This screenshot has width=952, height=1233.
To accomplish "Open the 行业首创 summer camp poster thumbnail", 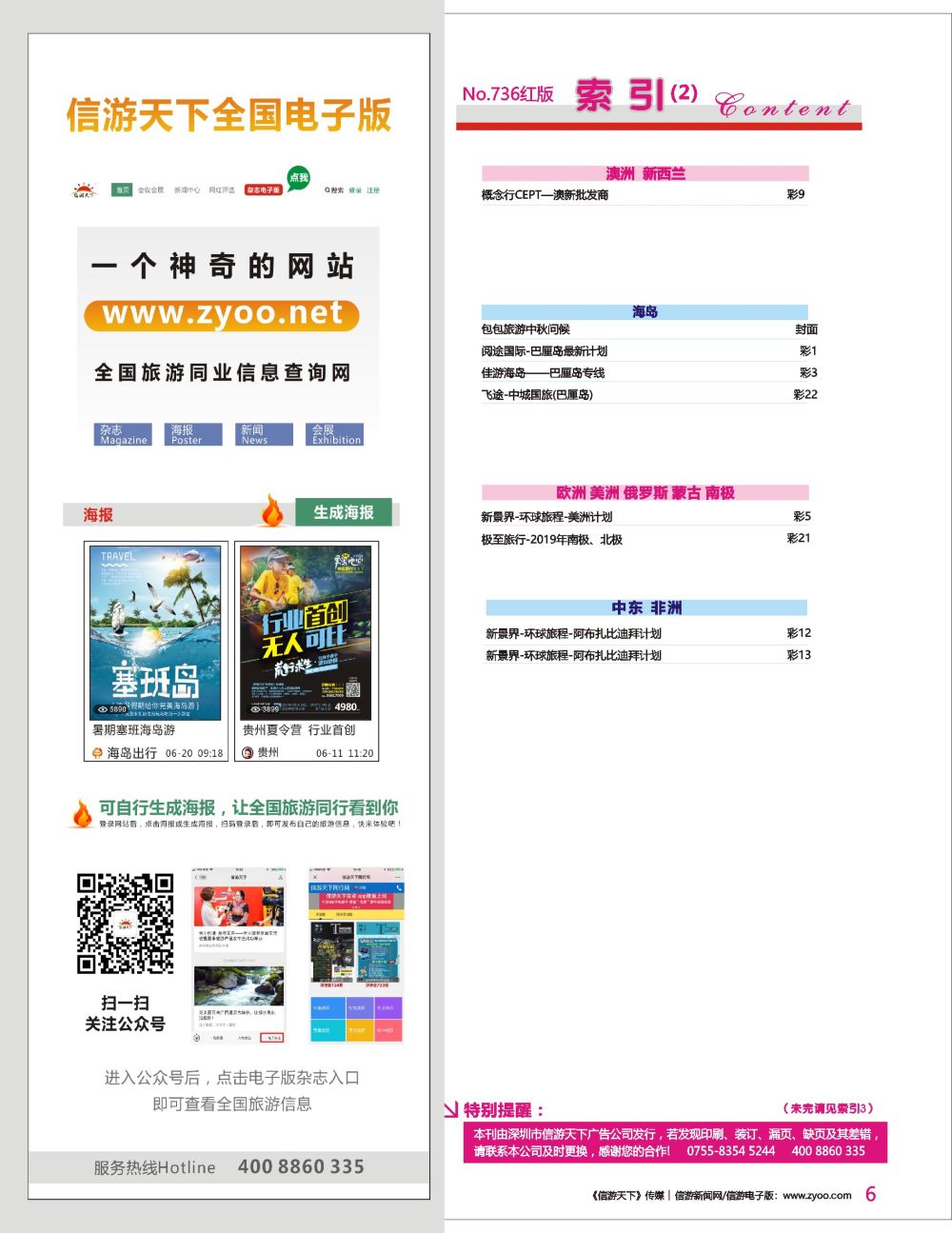I will coord(306,632).
